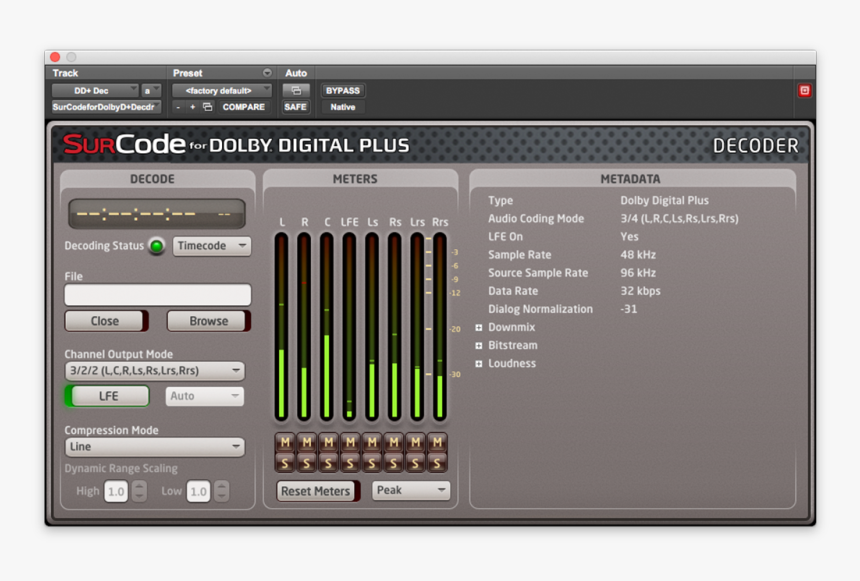Open the Timecode display dropdown
The image size is (860, 581).
click(212, 246)
